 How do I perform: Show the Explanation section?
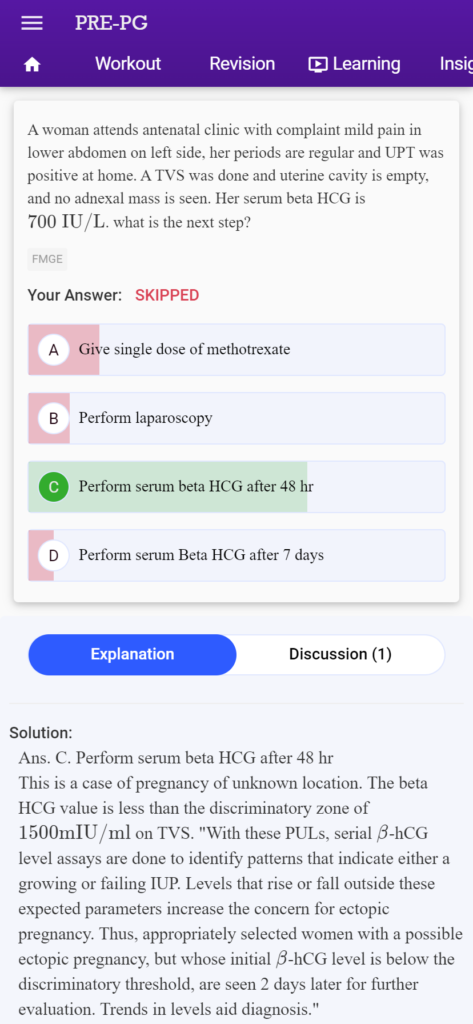pos(132,654)
